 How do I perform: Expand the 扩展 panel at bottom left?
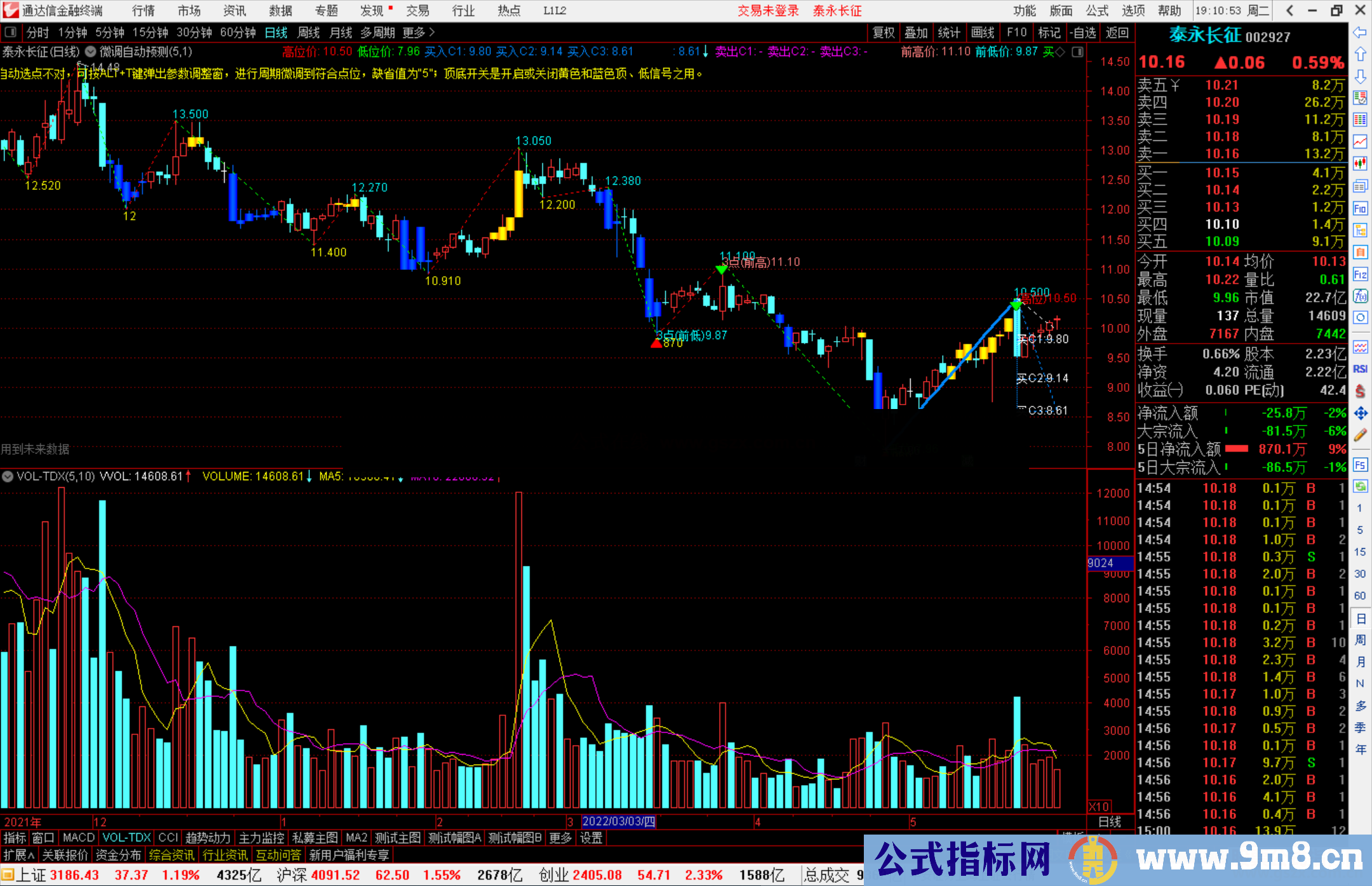[19, 855]
